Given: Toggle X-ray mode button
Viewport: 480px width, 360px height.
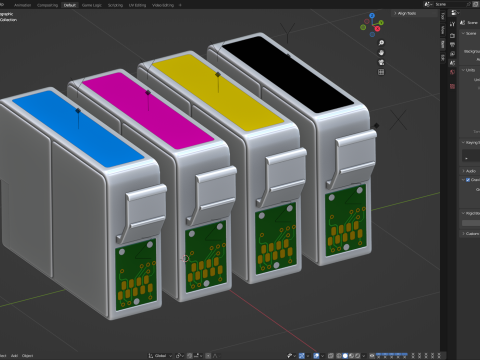Looking at the screenshot, I should point(330,356).
